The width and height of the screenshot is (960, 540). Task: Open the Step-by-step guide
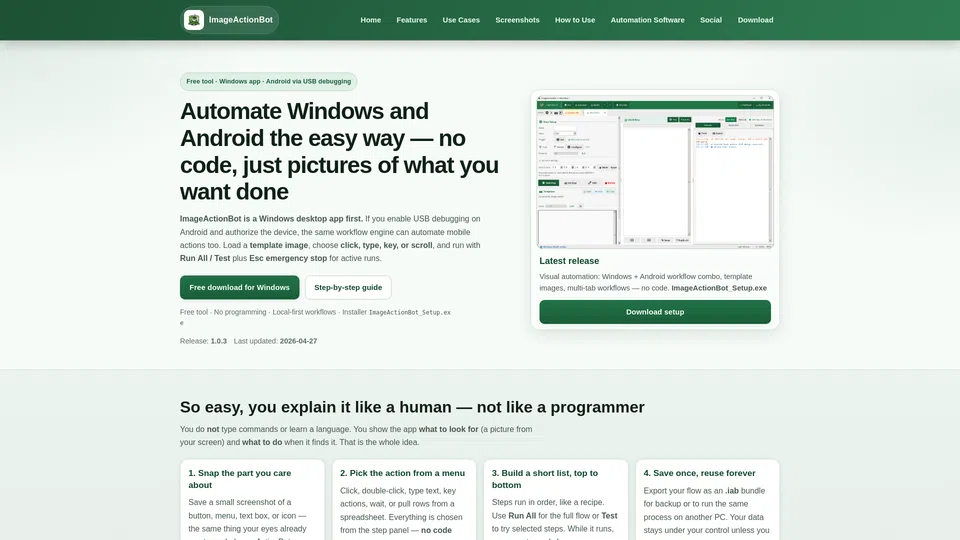click(x=348, y=287)
